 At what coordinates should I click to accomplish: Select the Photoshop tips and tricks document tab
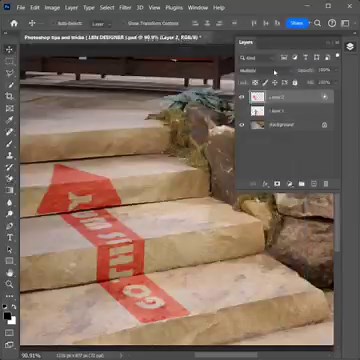click(x=113, y=38)
